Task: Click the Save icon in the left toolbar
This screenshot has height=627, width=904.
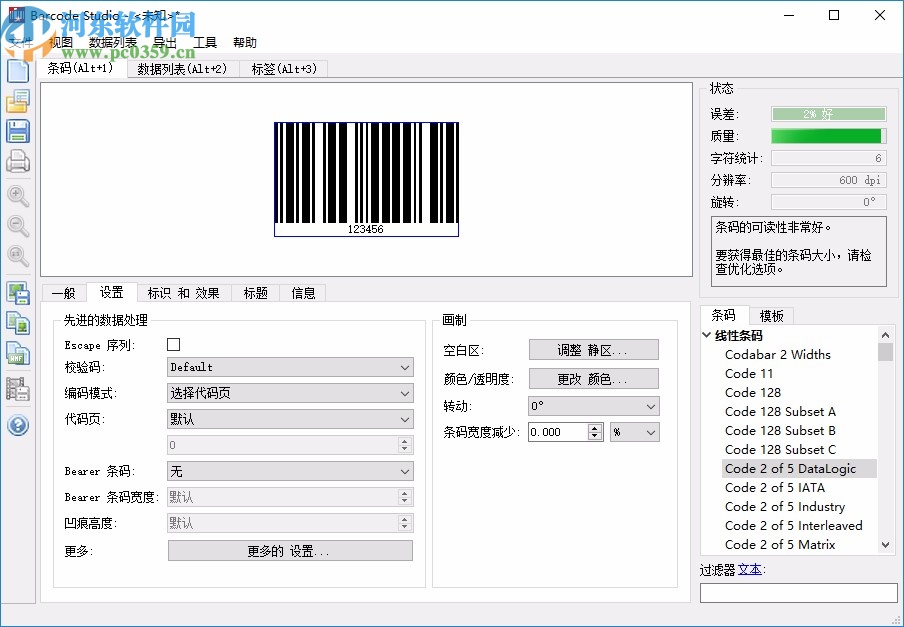Action: click(x=17, y=131)
